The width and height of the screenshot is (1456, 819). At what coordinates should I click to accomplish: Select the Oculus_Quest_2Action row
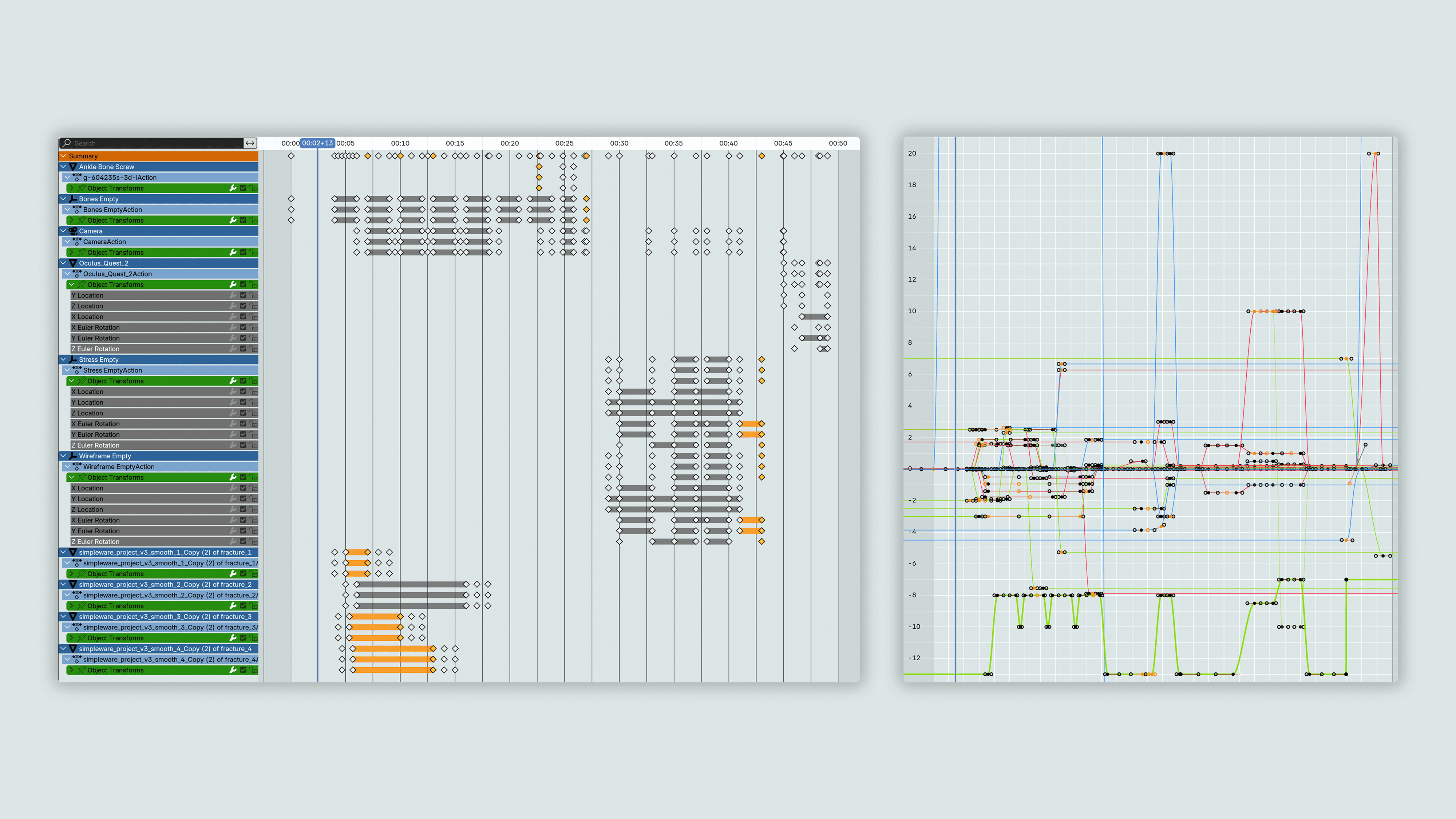click(x=161, y=274)
